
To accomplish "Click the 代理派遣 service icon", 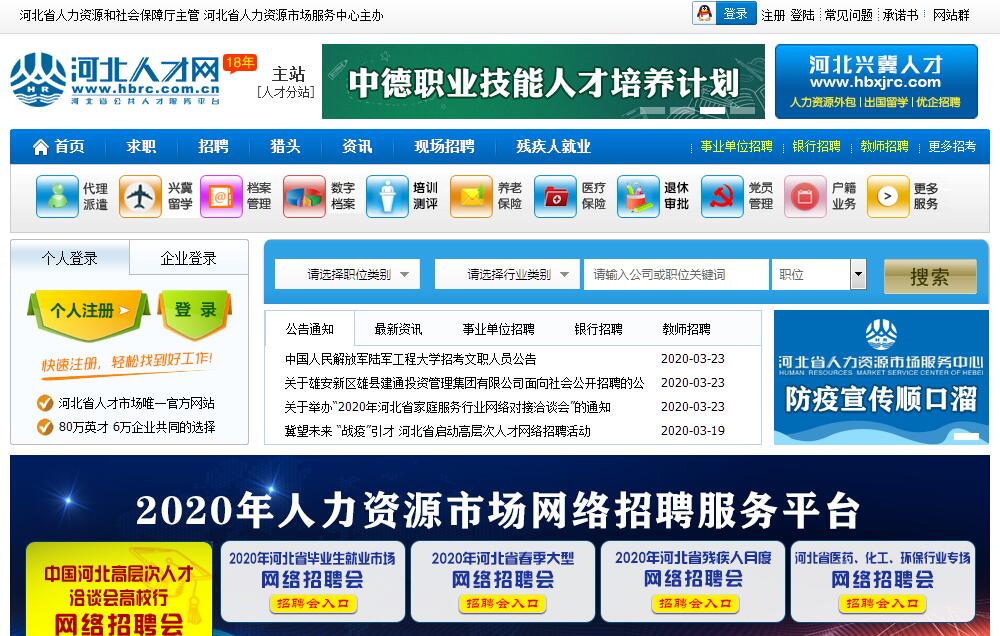I will [57, 196].
